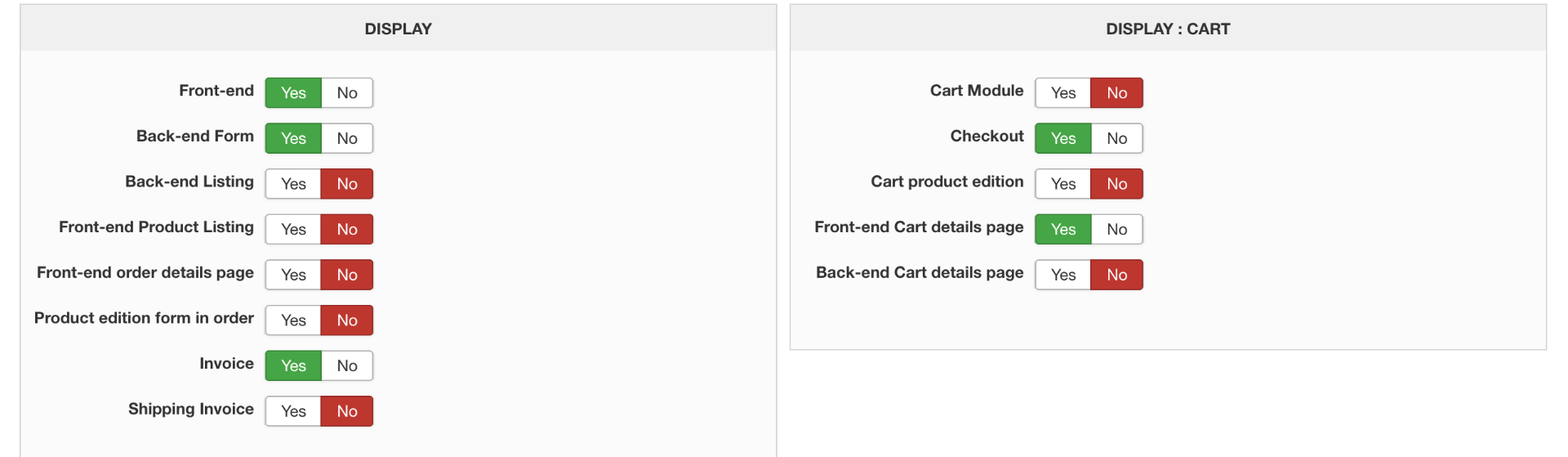The height and width of the screenshot is (457, 1568).
Task: Click the Display : Cart panel header
Action: 1167,29
